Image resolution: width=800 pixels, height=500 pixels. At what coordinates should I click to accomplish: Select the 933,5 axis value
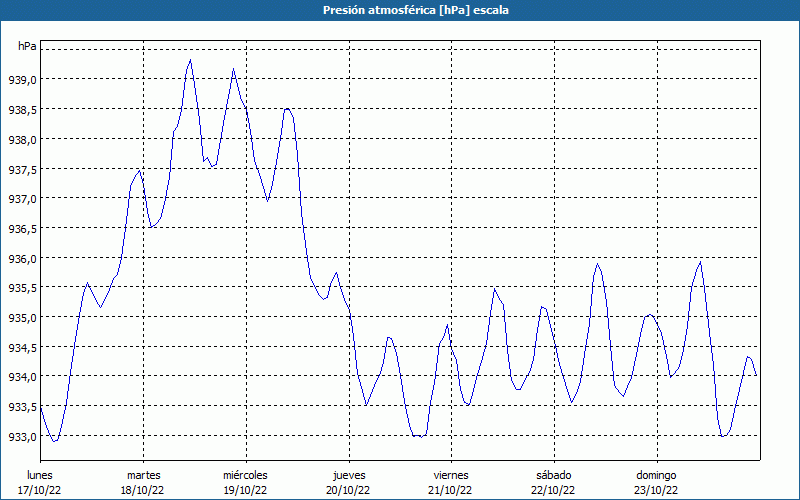coord(22,407)
